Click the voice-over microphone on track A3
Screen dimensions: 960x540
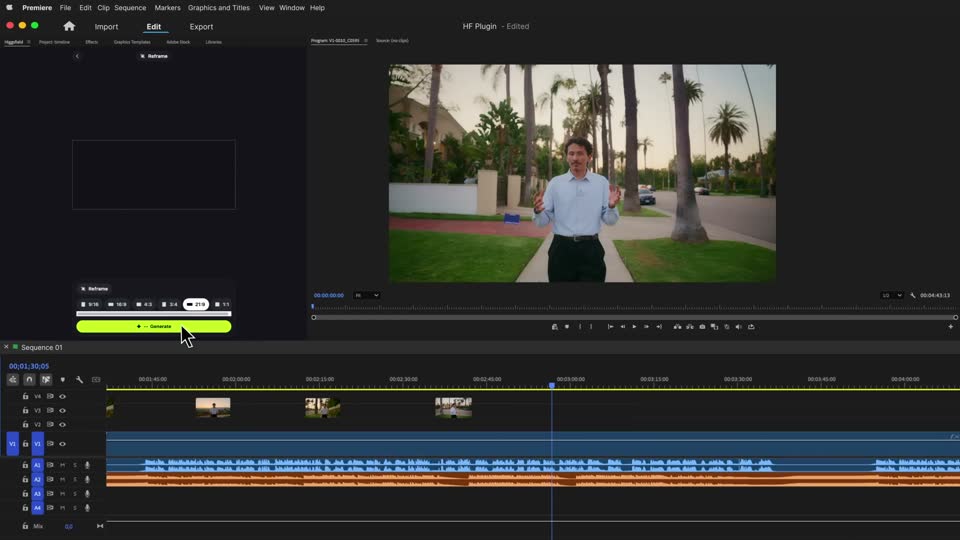click(87, 493)
